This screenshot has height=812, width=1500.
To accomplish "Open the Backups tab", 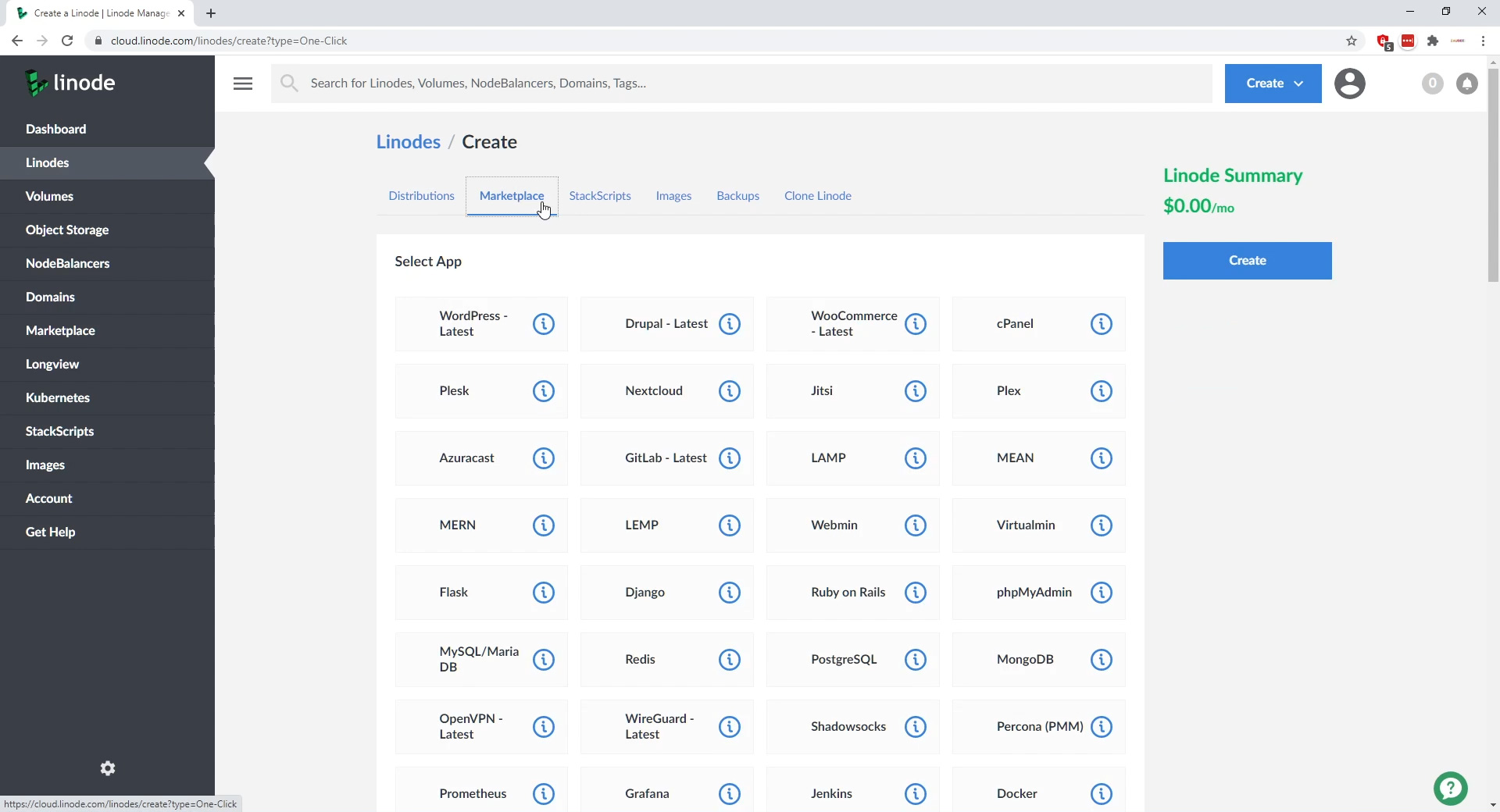I will coord(738,196).
